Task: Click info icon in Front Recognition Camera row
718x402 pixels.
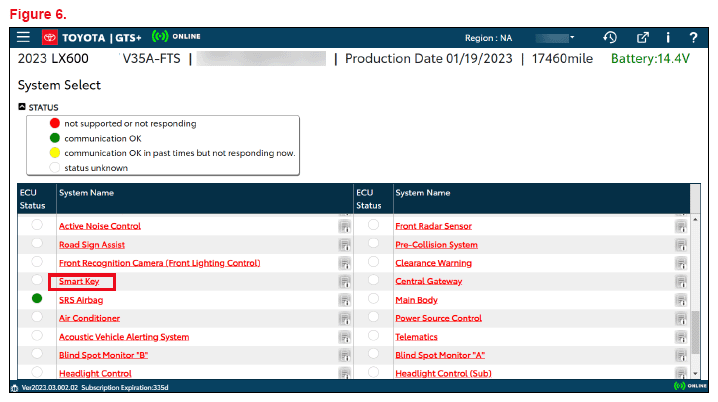Action: coord(344,263)
